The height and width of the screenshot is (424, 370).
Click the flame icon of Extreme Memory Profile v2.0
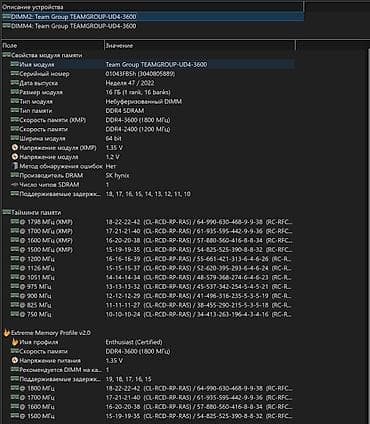click(x=7, y=332)
